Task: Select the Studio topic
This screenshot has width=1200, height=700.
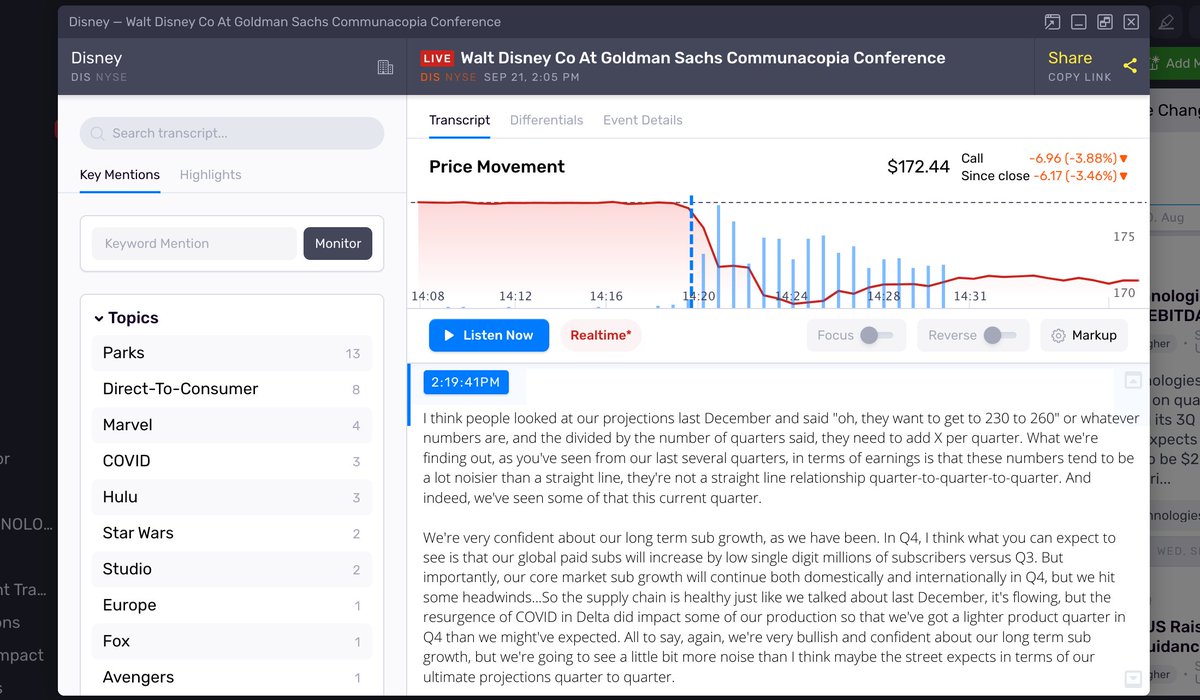Action: point(231,569)
